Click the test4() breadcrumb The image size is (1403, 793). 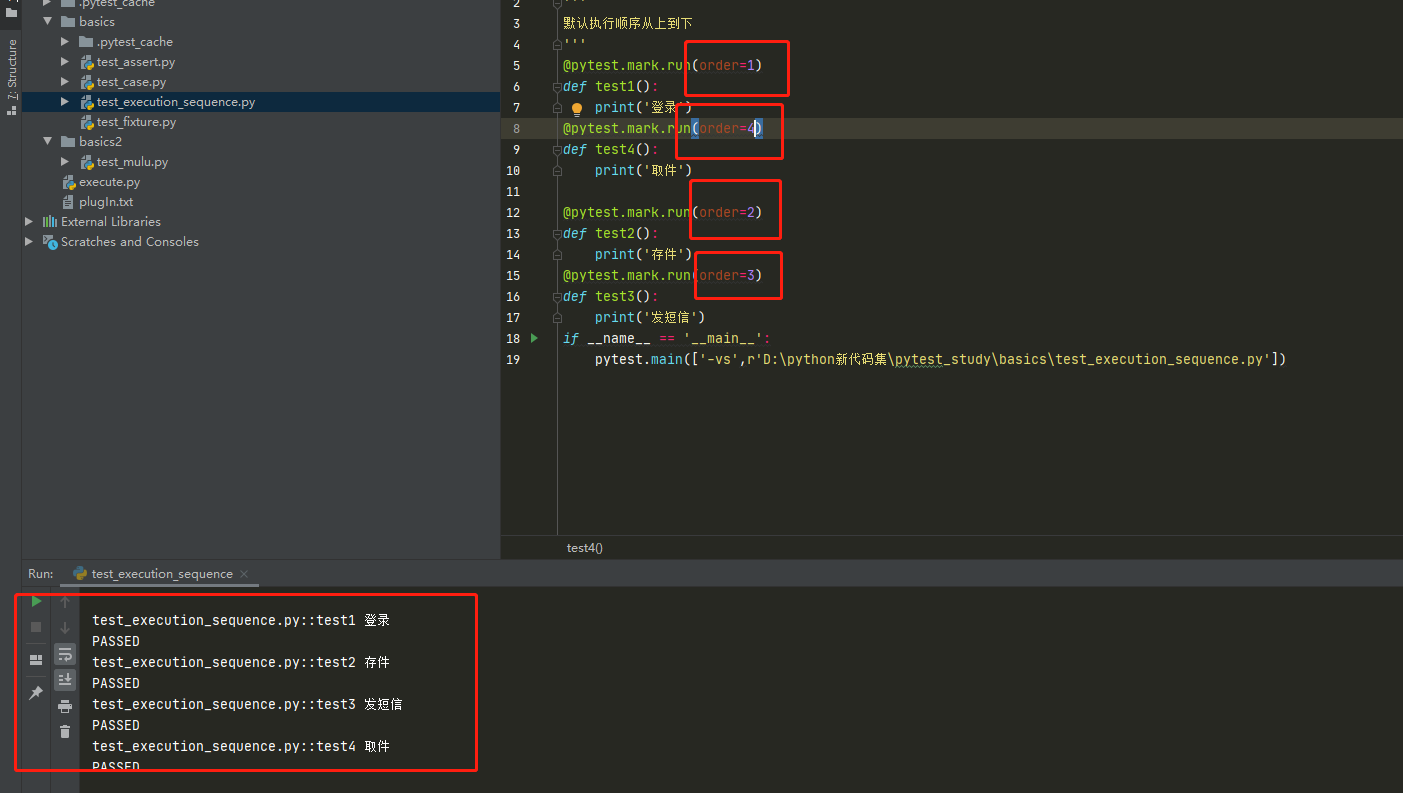[585, 548]
